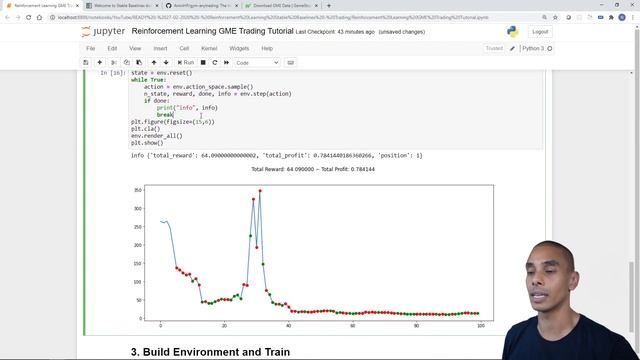This screenshot has height=360, width=640.
Task: Move the selected cell up
Action: pyautogui.click(x=154, y=62)
